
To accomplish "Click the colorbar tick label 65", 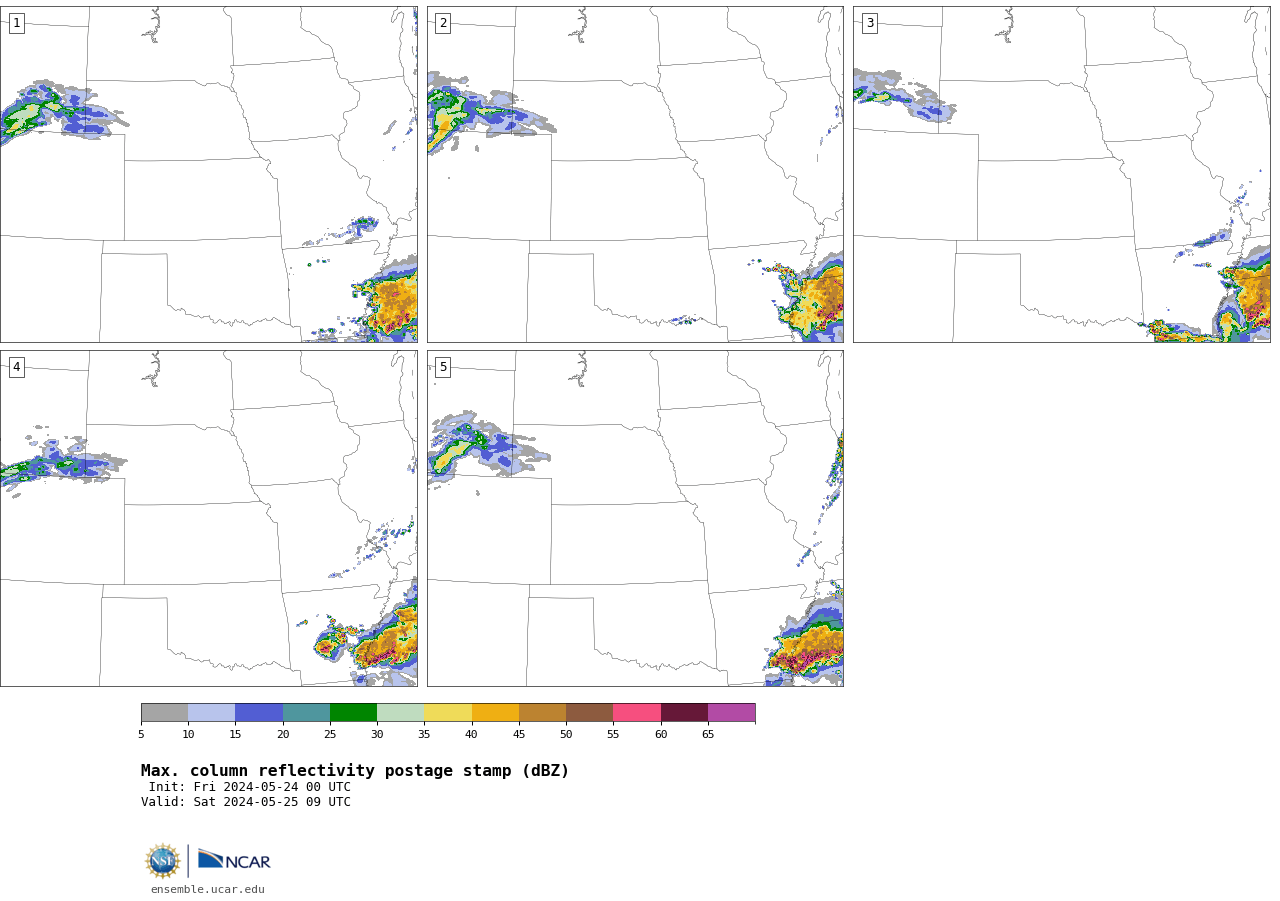I will point(708,735).
